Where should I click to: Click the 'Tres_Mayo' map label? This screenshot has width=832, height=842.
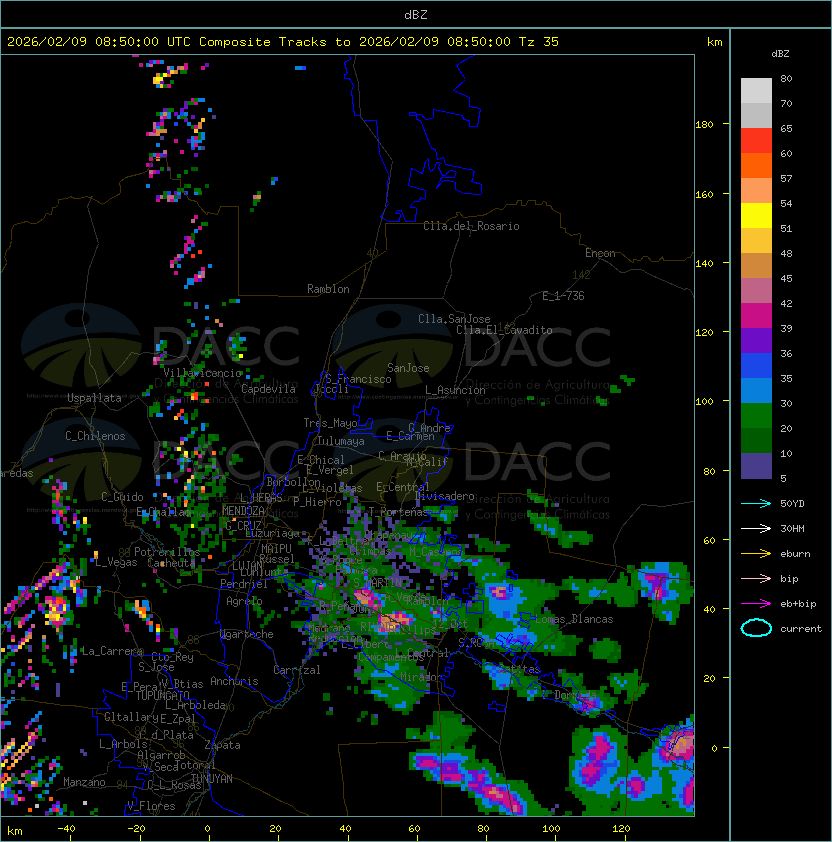[x=330, y=423]
